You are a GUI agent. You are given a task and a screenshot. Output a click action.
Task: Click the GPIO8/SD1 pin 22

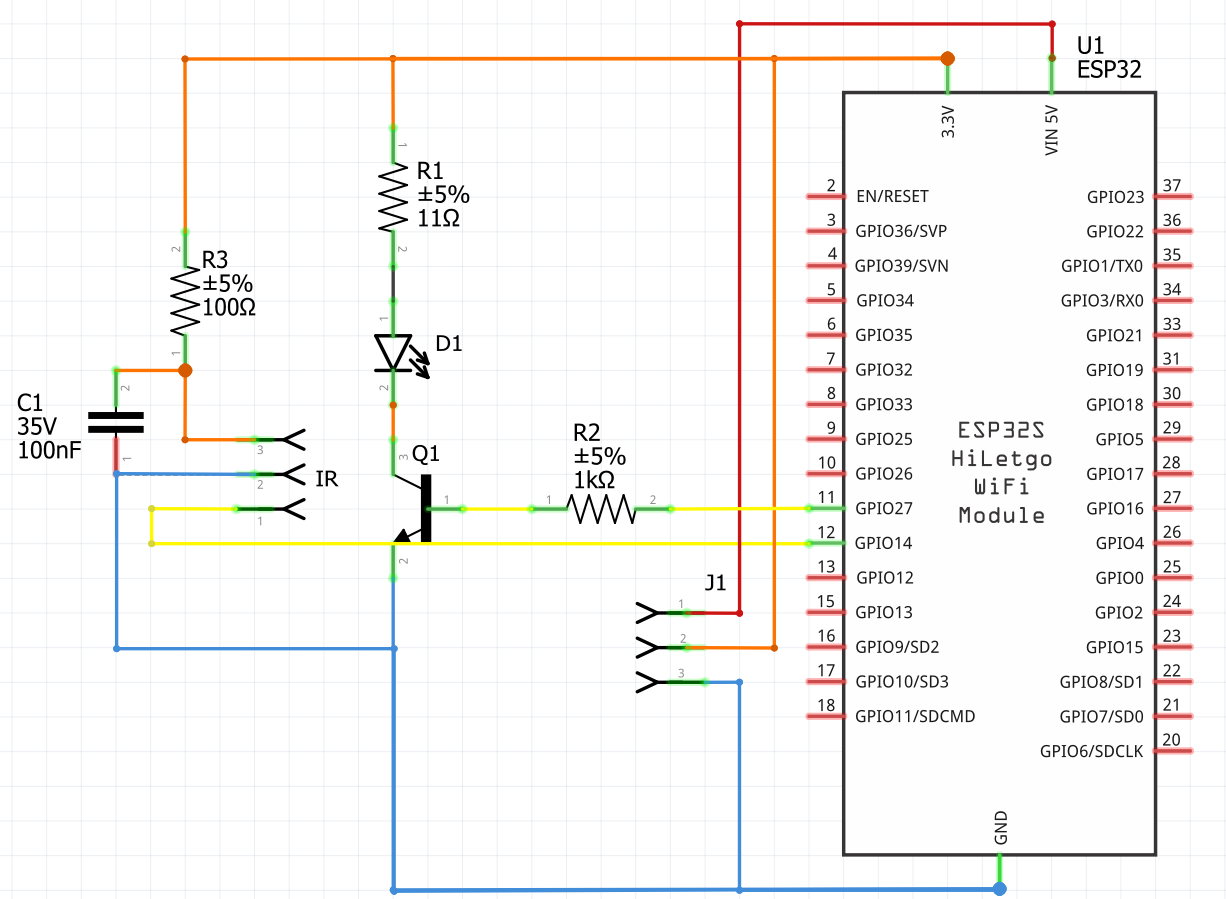(1174, 682)
